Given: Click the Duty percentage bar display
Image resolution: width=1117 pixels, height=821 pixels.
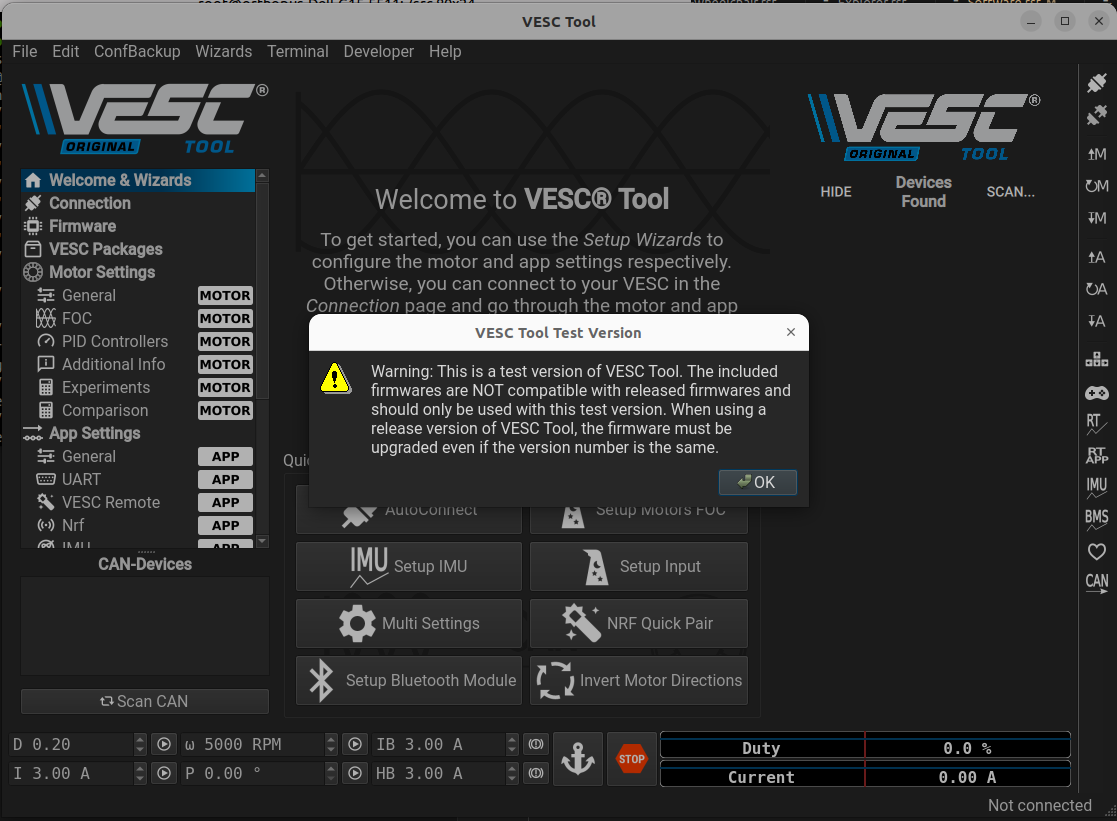Looking at the screenshot, I should click(863, 748).
